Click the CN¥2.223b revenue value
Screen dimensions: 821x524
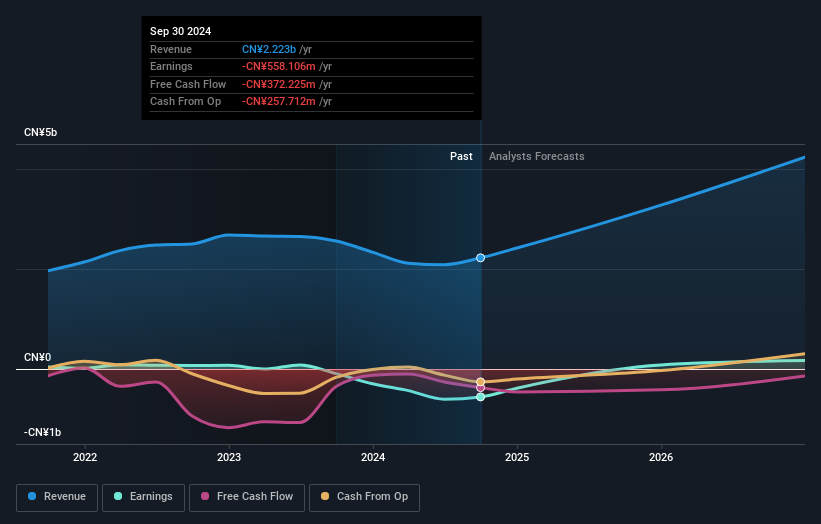tap(269, 49)
